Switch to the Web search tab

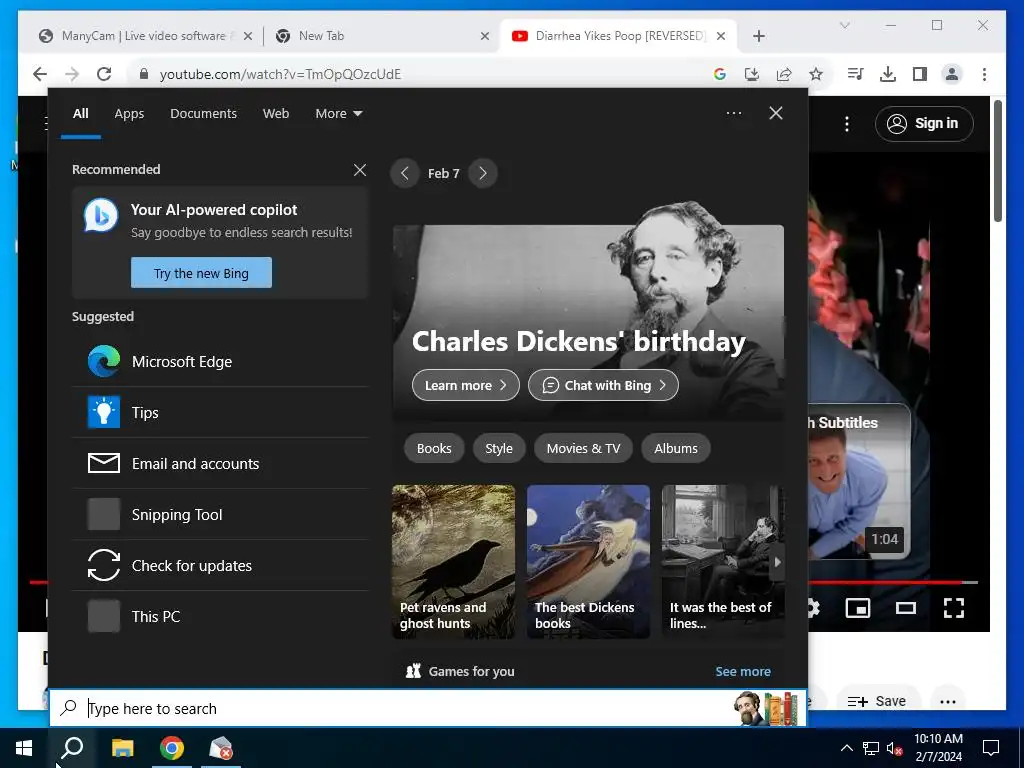click(x=276, y=114)
